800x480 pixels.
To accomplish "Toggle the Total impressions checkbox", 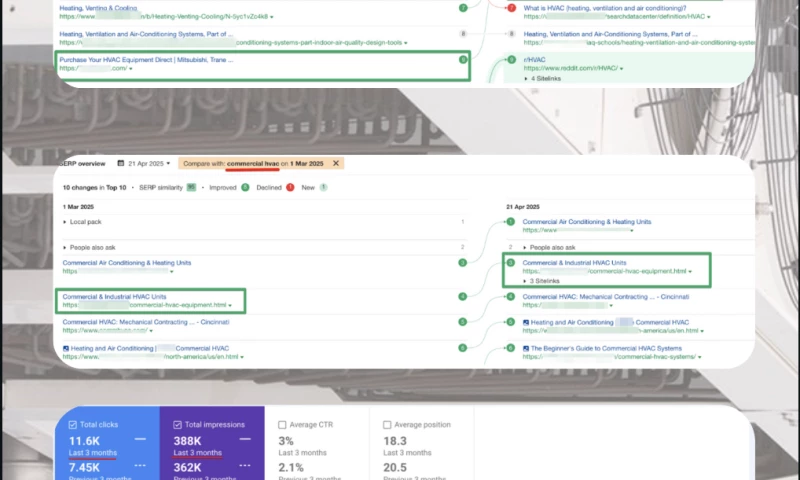I will pyautogui.click(x=177, y=424).
